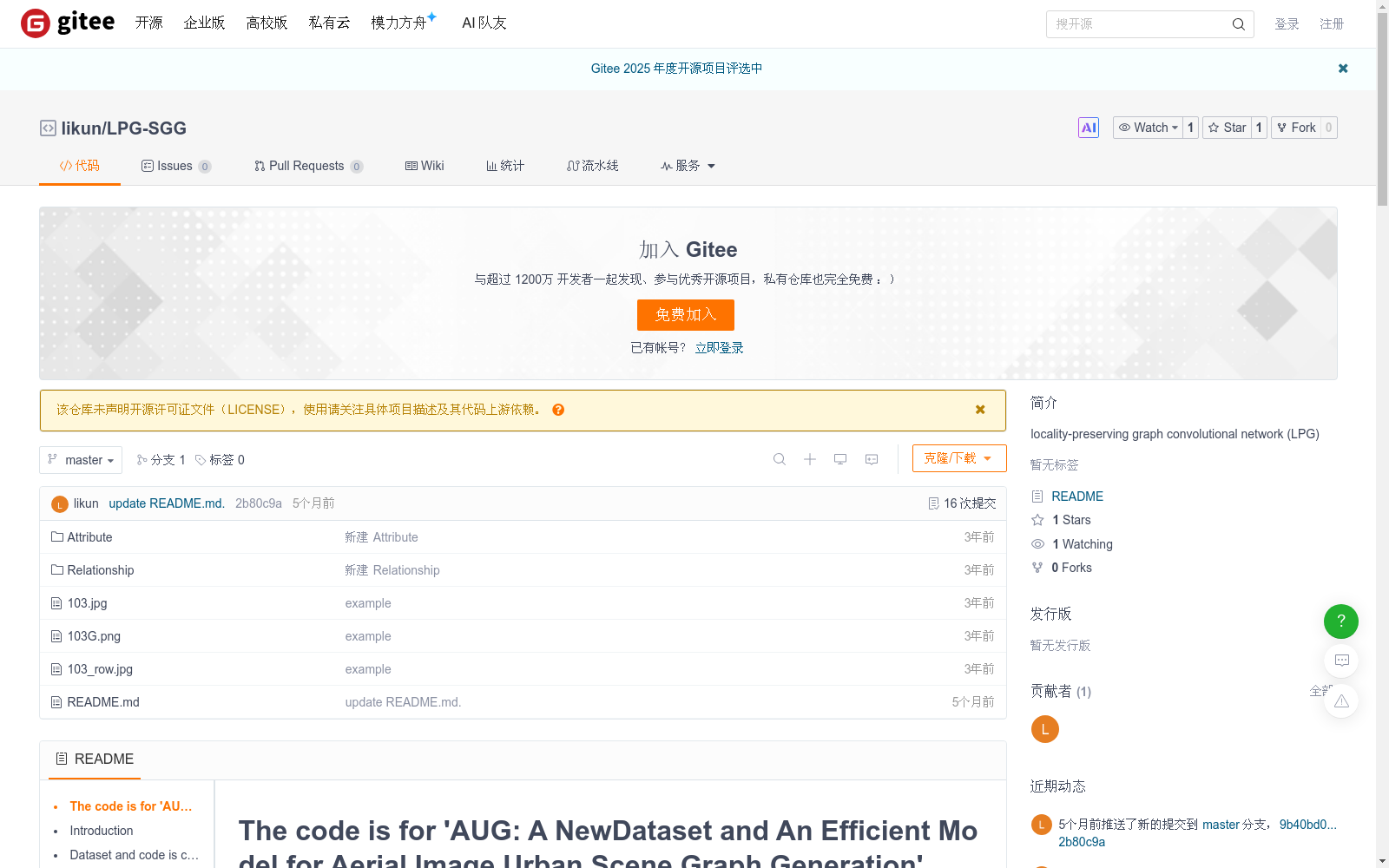Open AI 队友 in top navigation
Image resolution: width=1389 pixels, height=868 pixels.
(x=484, y=23)
